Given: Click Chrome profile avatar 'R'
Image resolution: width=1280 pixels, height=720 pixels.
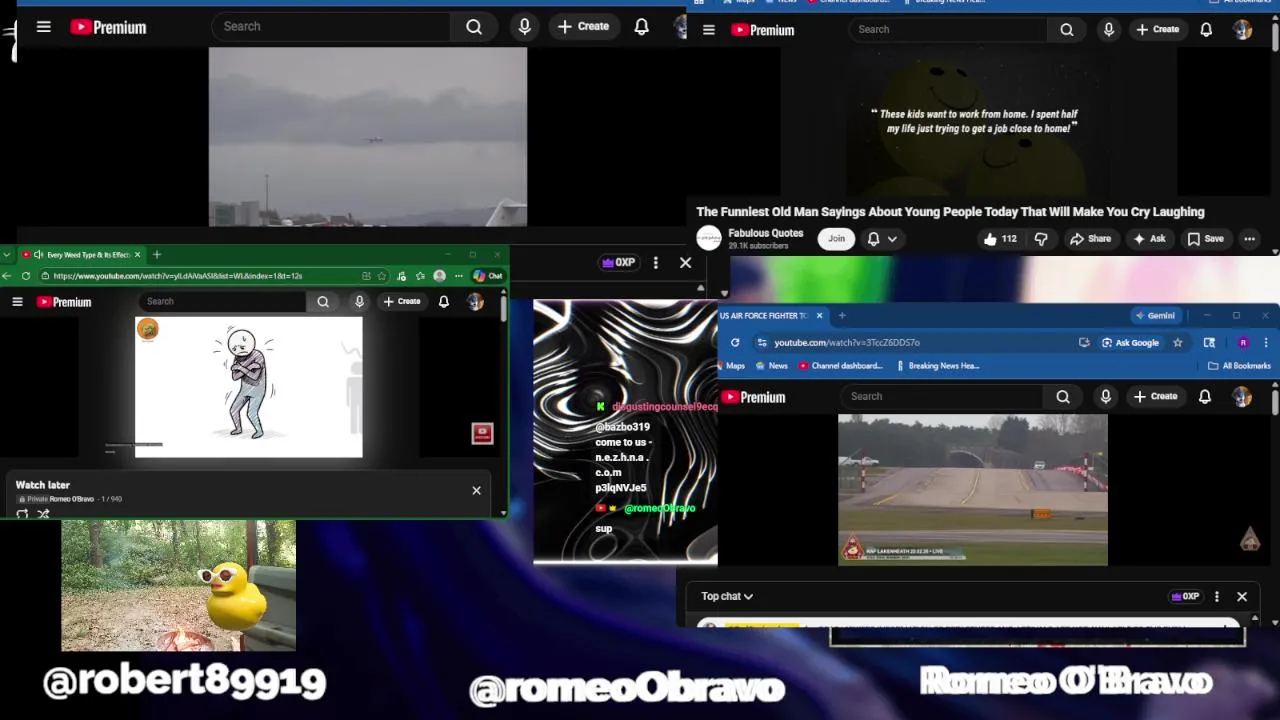Looking at the screenshot, I should pyautogui.click(x=1243, y=343).
